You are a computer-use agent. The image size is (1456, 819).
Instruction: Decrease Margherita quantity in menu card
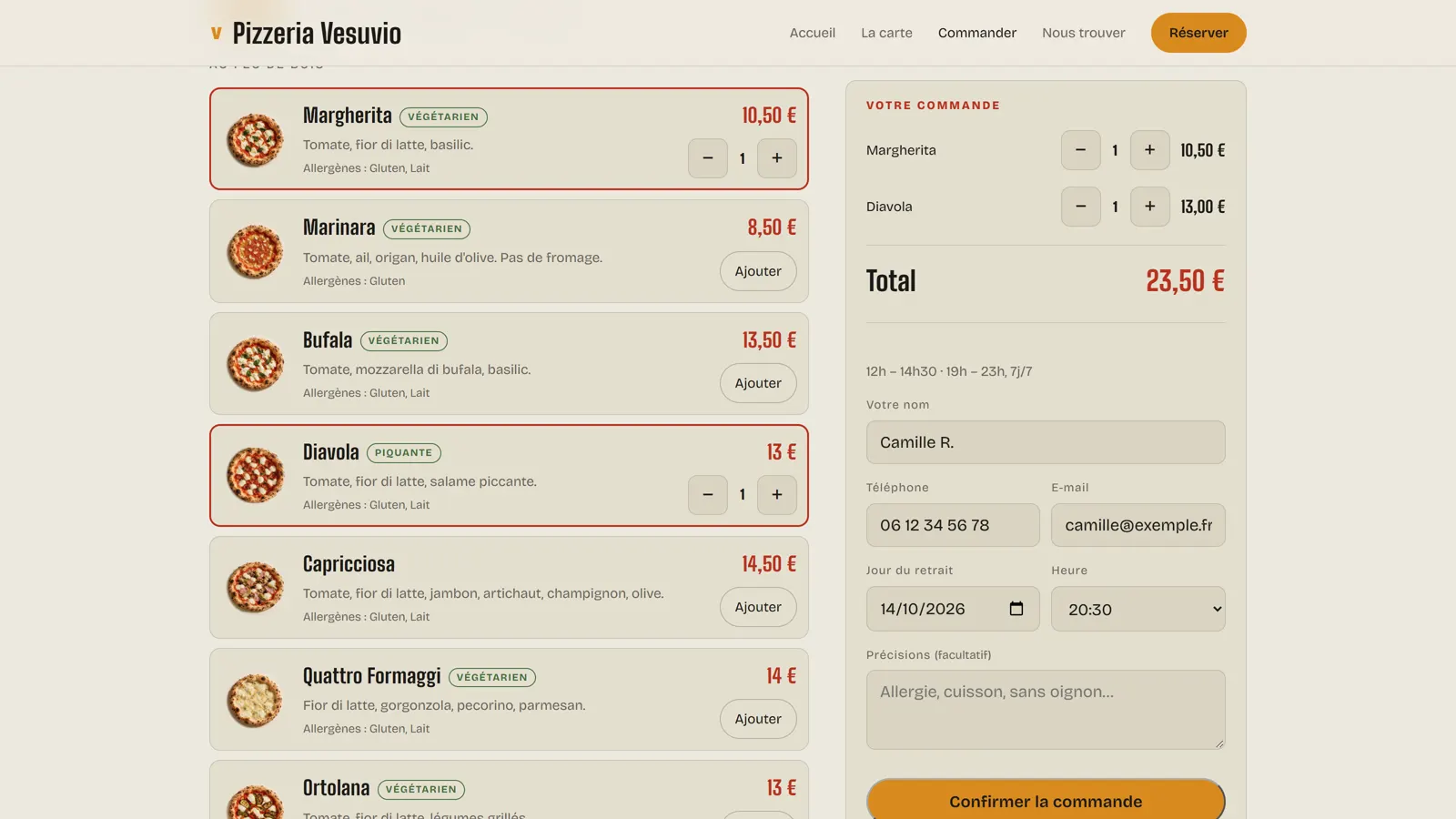coord(708,158)
